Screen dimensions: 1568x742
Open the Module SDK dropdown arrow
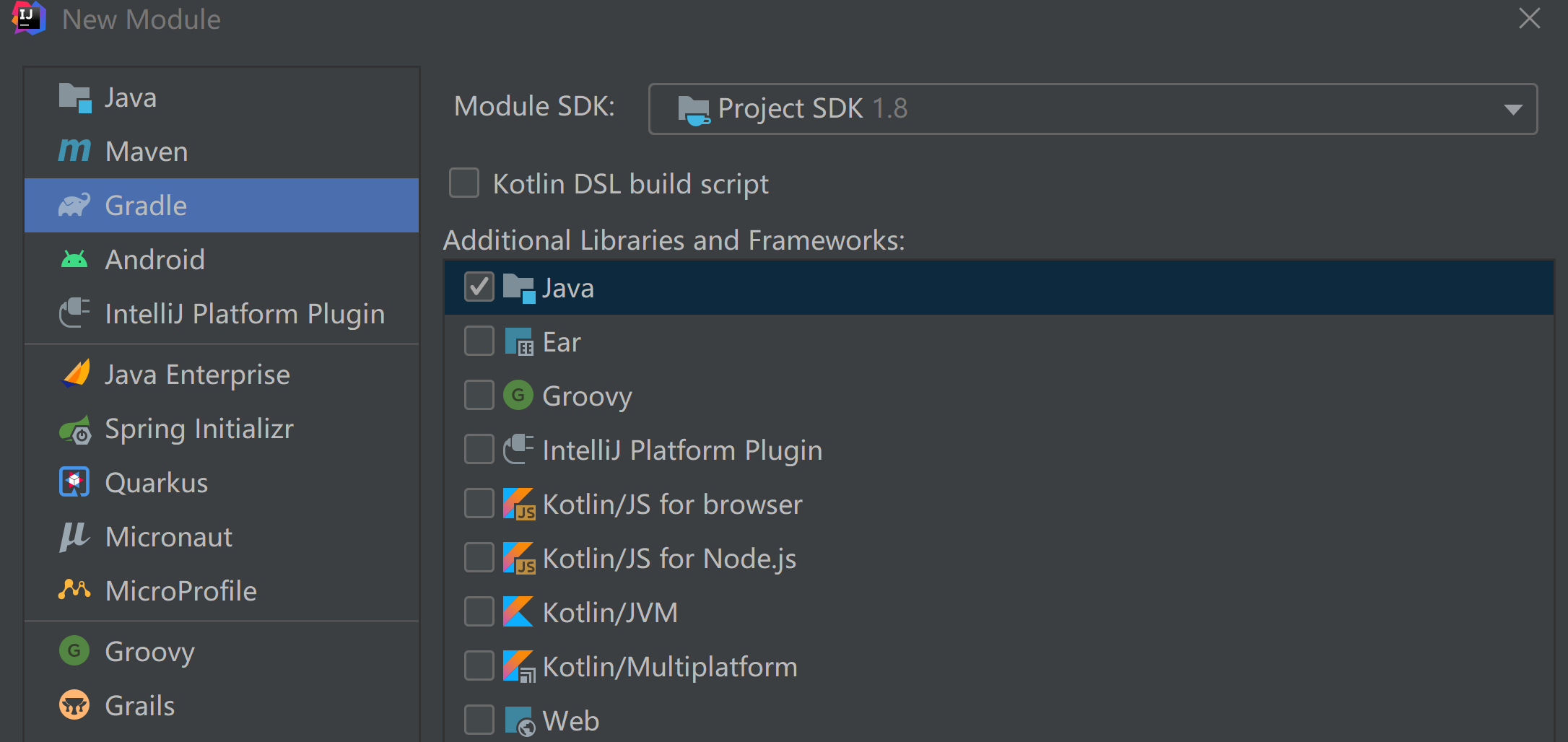pyautogui.click(x=1513, y=110)
